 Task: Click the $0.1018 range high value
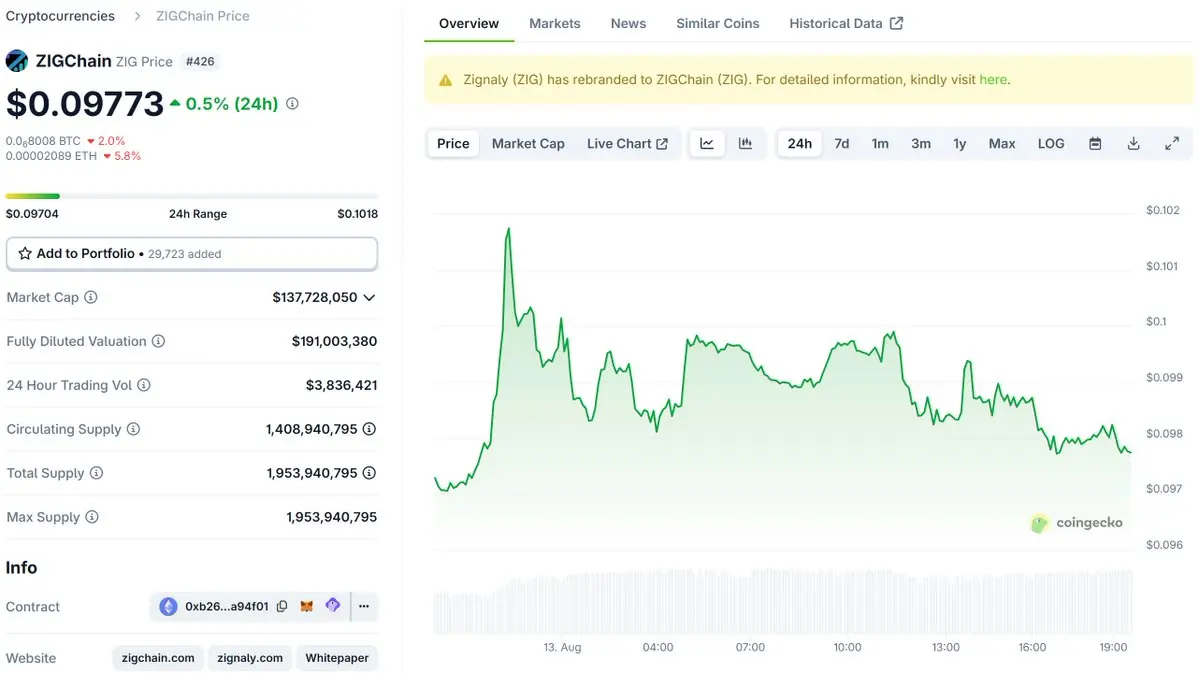coord(358,213)
